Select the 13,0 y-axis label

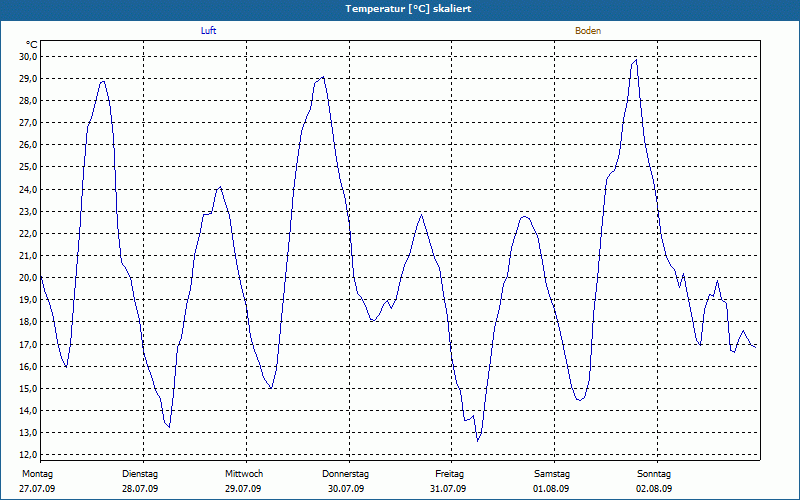(x=28, y=433)
